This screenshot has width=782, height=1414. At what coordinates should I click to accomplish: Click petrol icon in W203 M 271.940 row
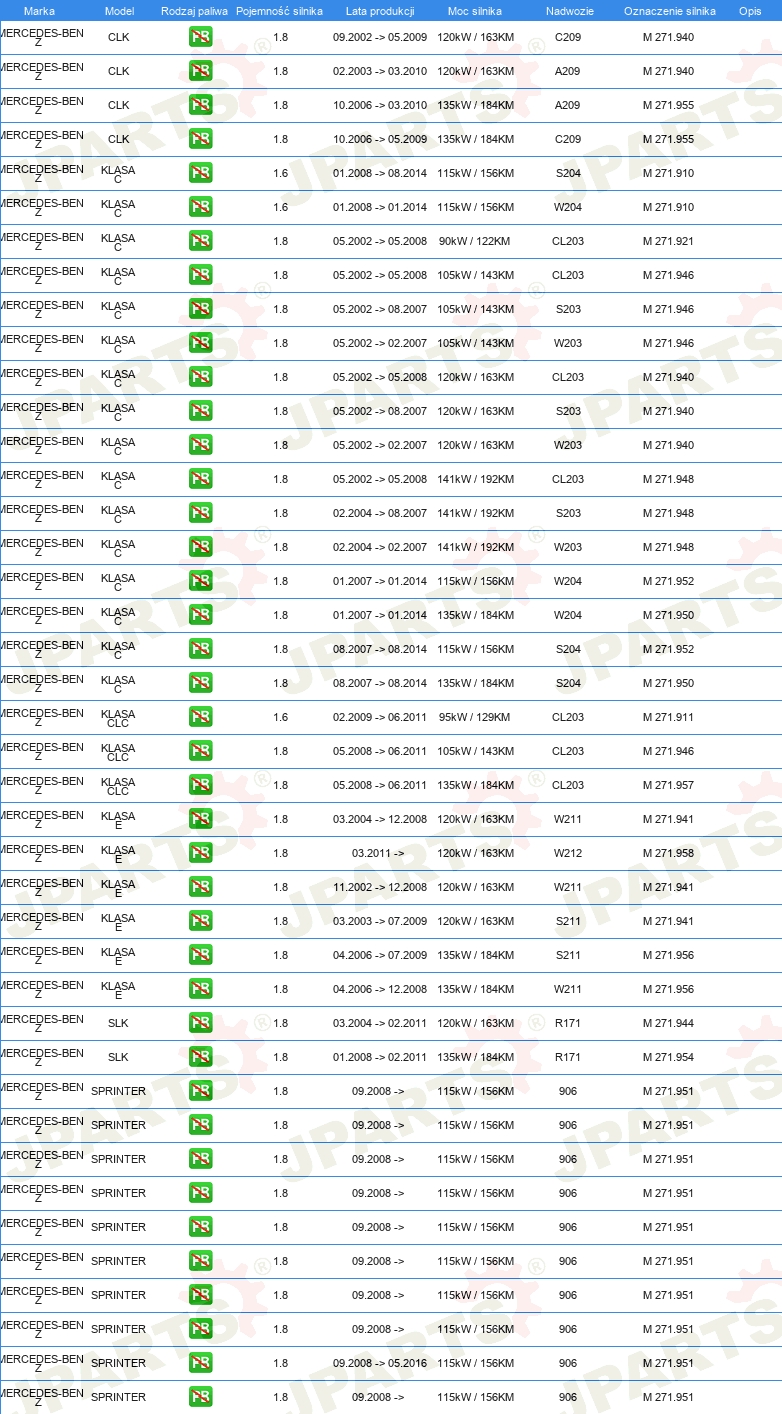coord(201,446)
